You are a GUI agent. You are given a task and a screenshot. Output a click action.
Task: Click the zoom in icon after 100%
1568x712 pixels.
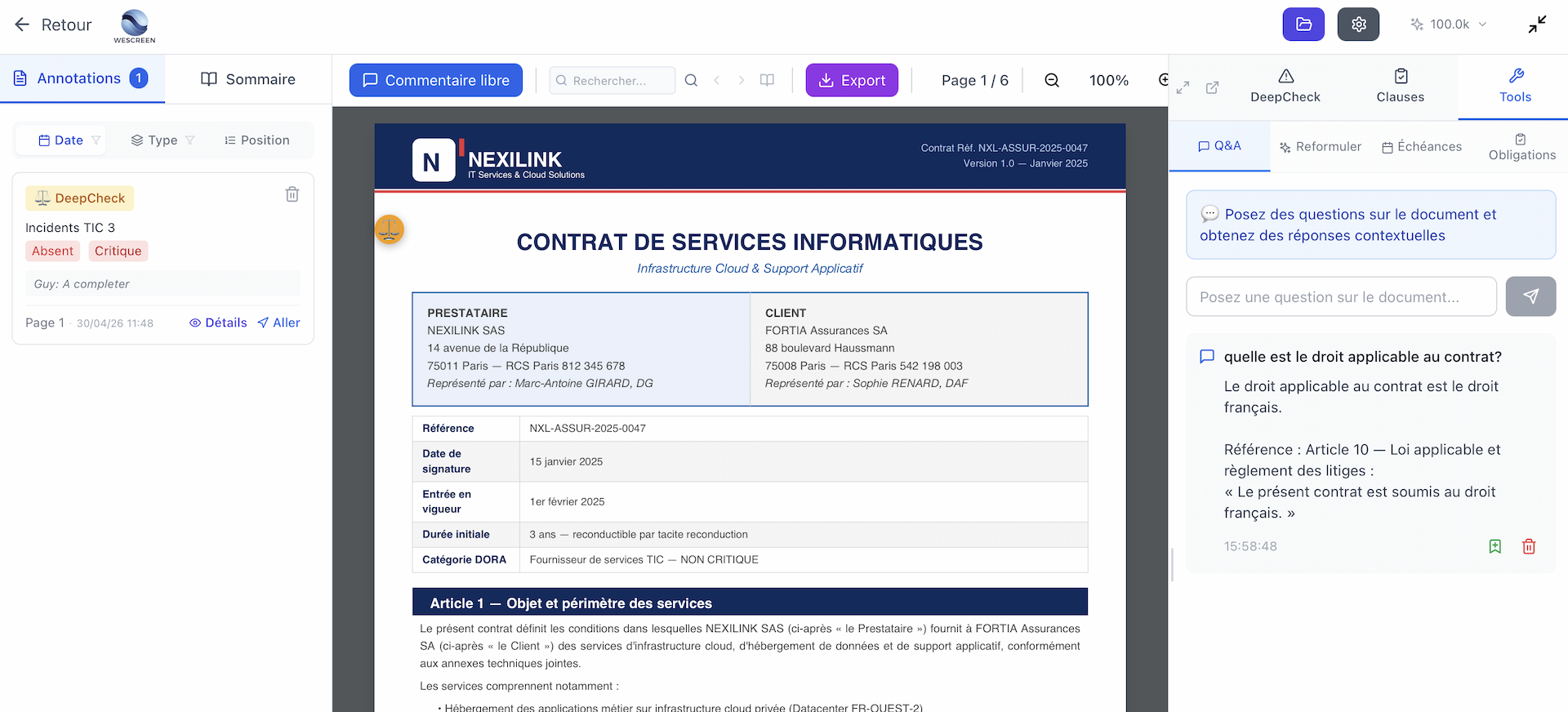1163,80
